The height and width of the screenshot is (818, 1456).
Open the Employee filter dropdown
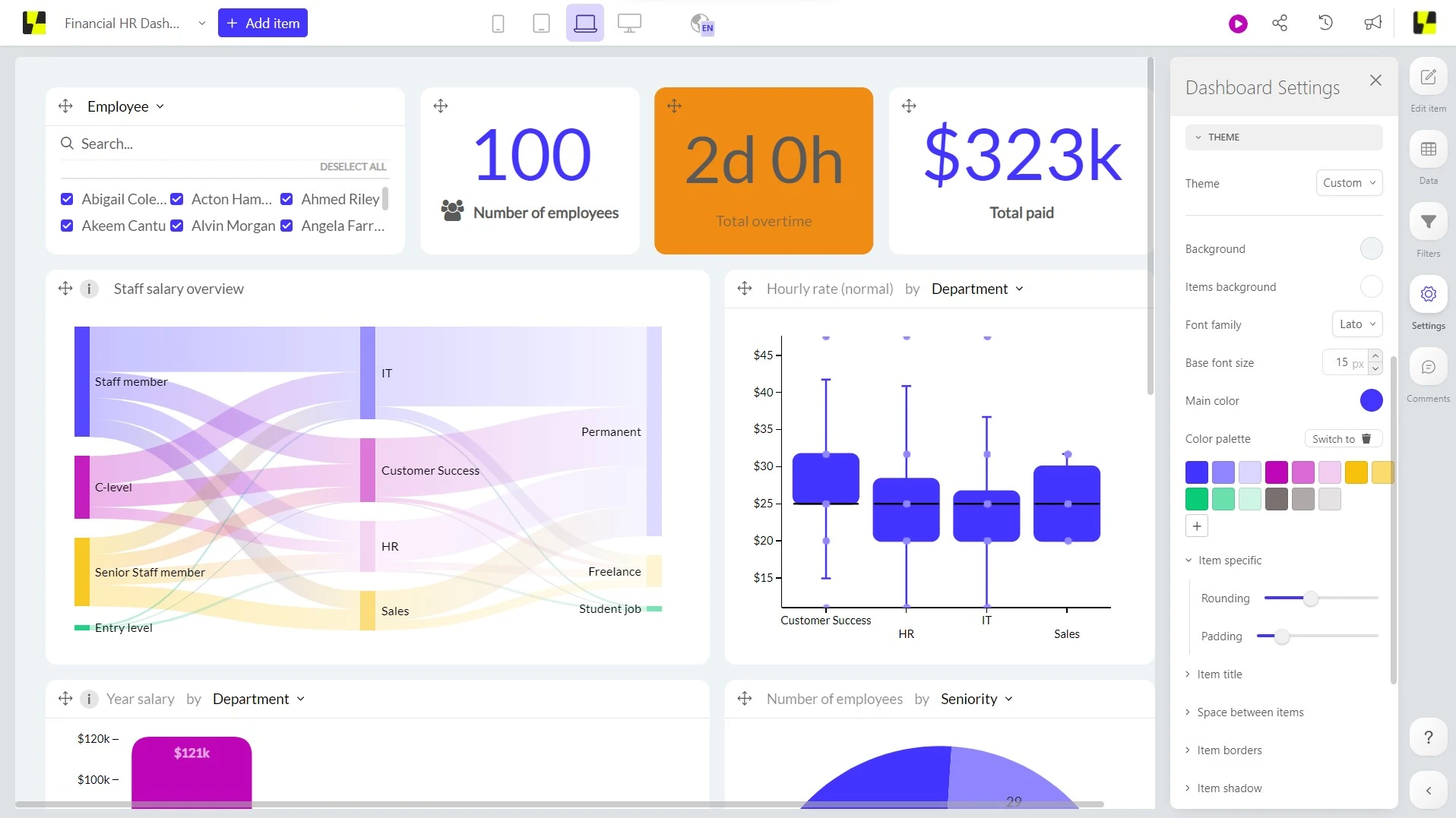[125, 106]
